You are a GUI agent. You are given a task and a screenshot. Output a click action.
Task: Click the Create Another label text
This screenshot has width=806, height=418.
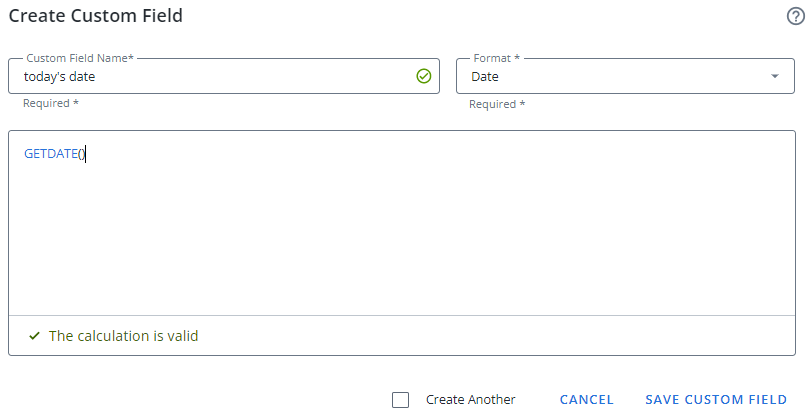coord(470,400)
